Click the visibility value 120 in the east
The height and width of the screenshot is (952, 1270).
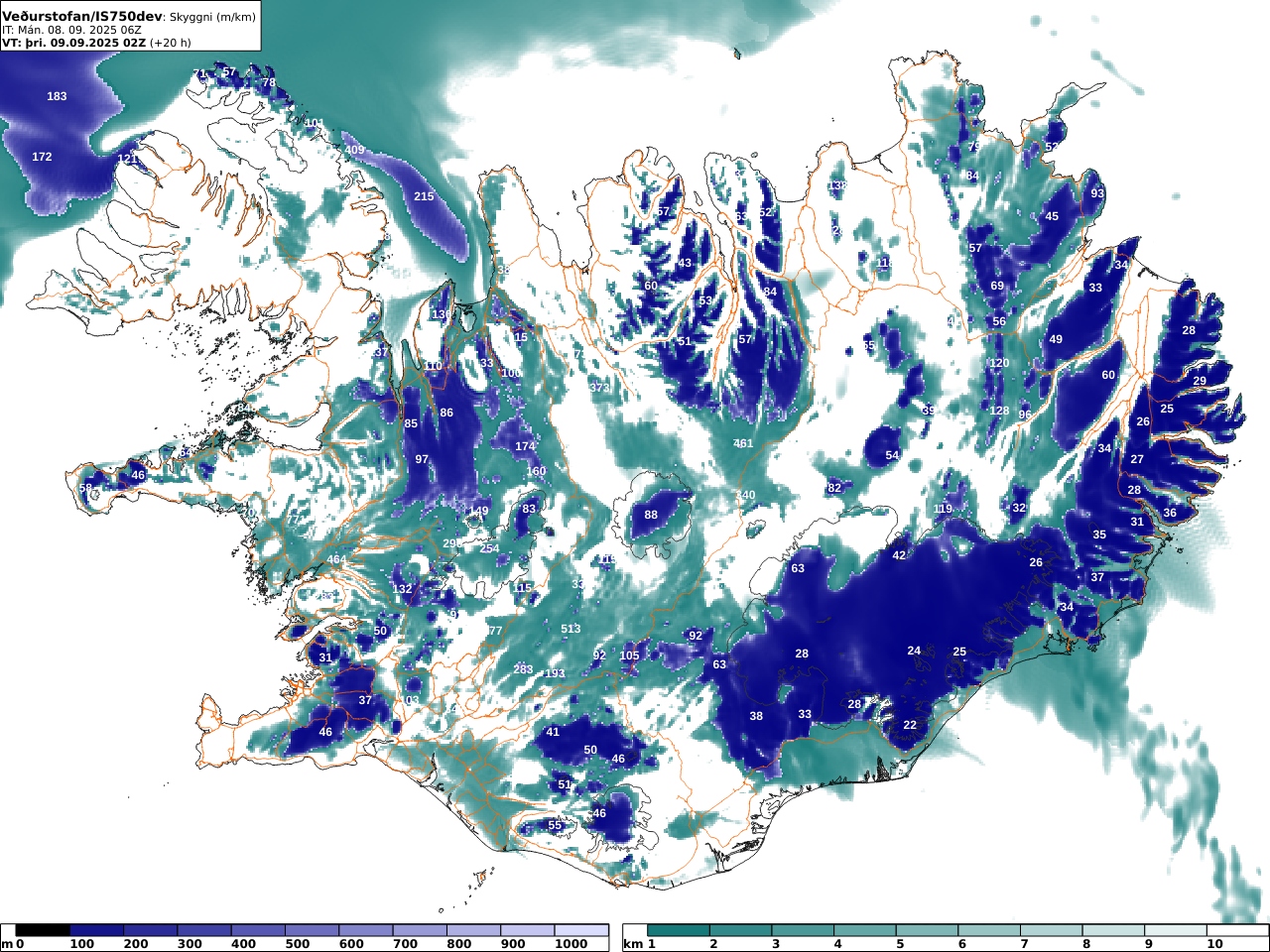tap(999, 363)
